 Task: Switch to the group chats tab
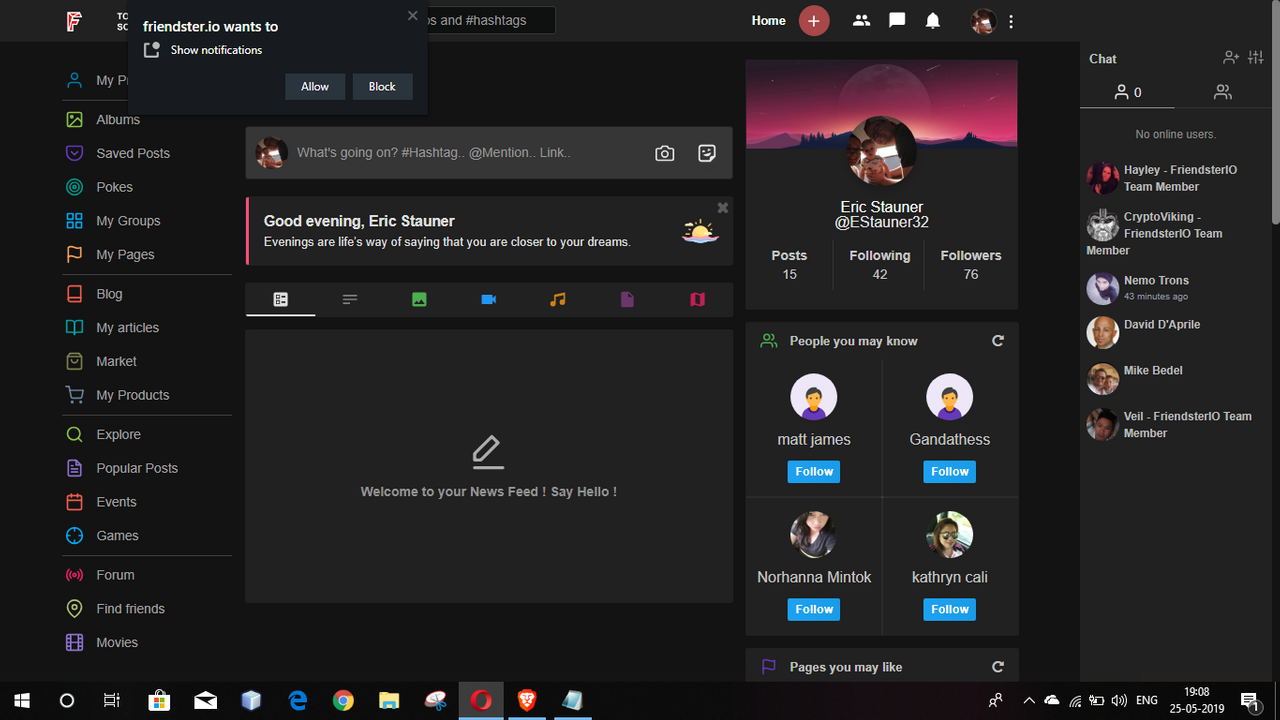1222,92
